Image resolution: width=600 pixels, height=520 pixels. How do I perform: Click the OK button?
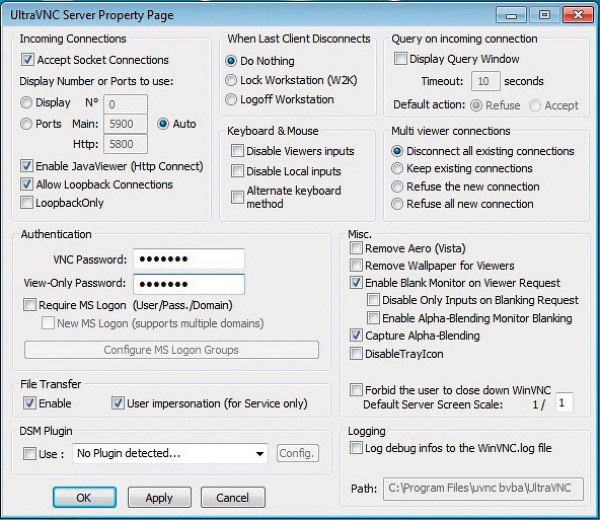84,497
